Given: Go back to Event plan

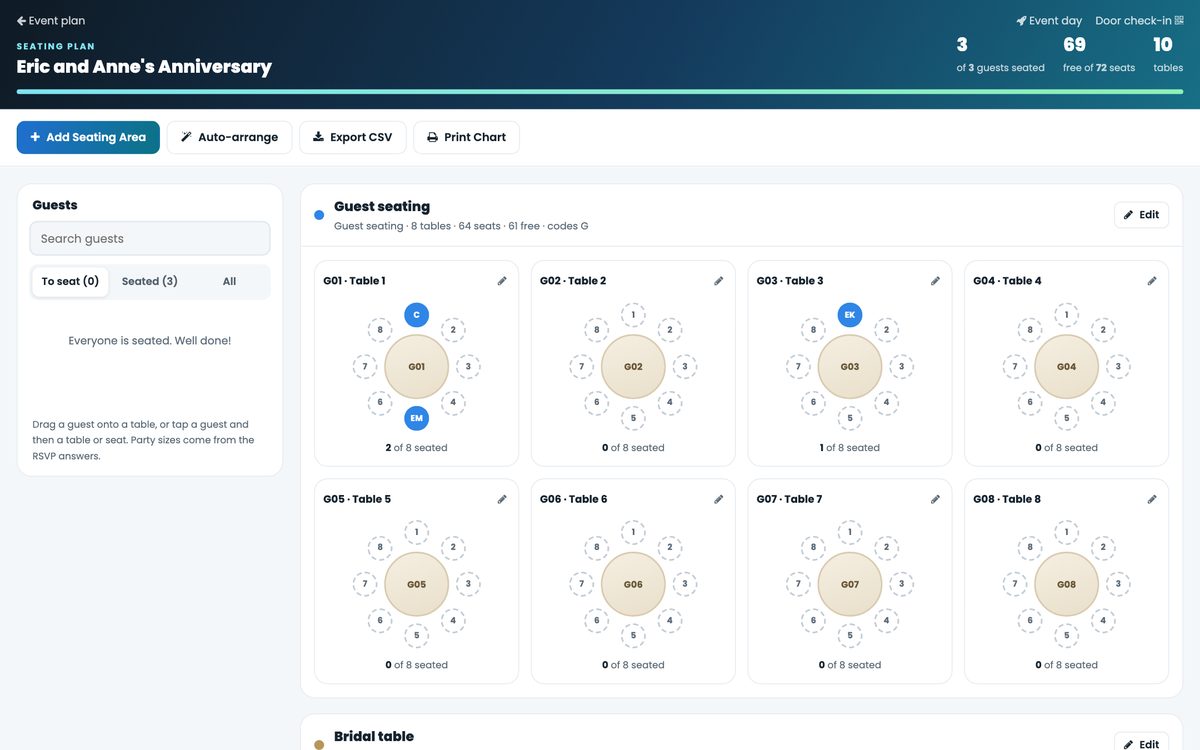Looking at the screenshot, I should coord(51,21).
